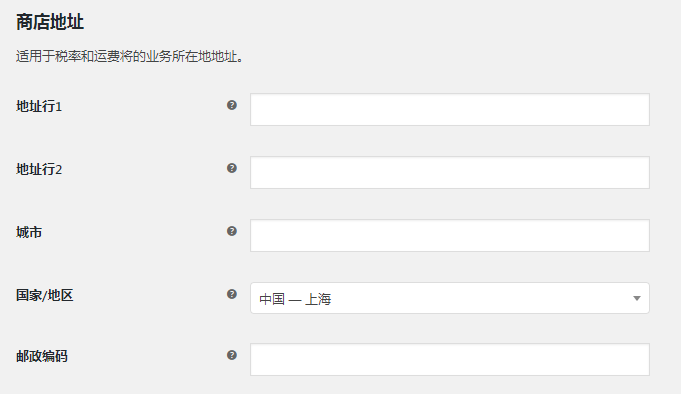This screenshot has width=681, height=394.
Task: Click inside the 地址行2 input box
Action: pos(450,172)
